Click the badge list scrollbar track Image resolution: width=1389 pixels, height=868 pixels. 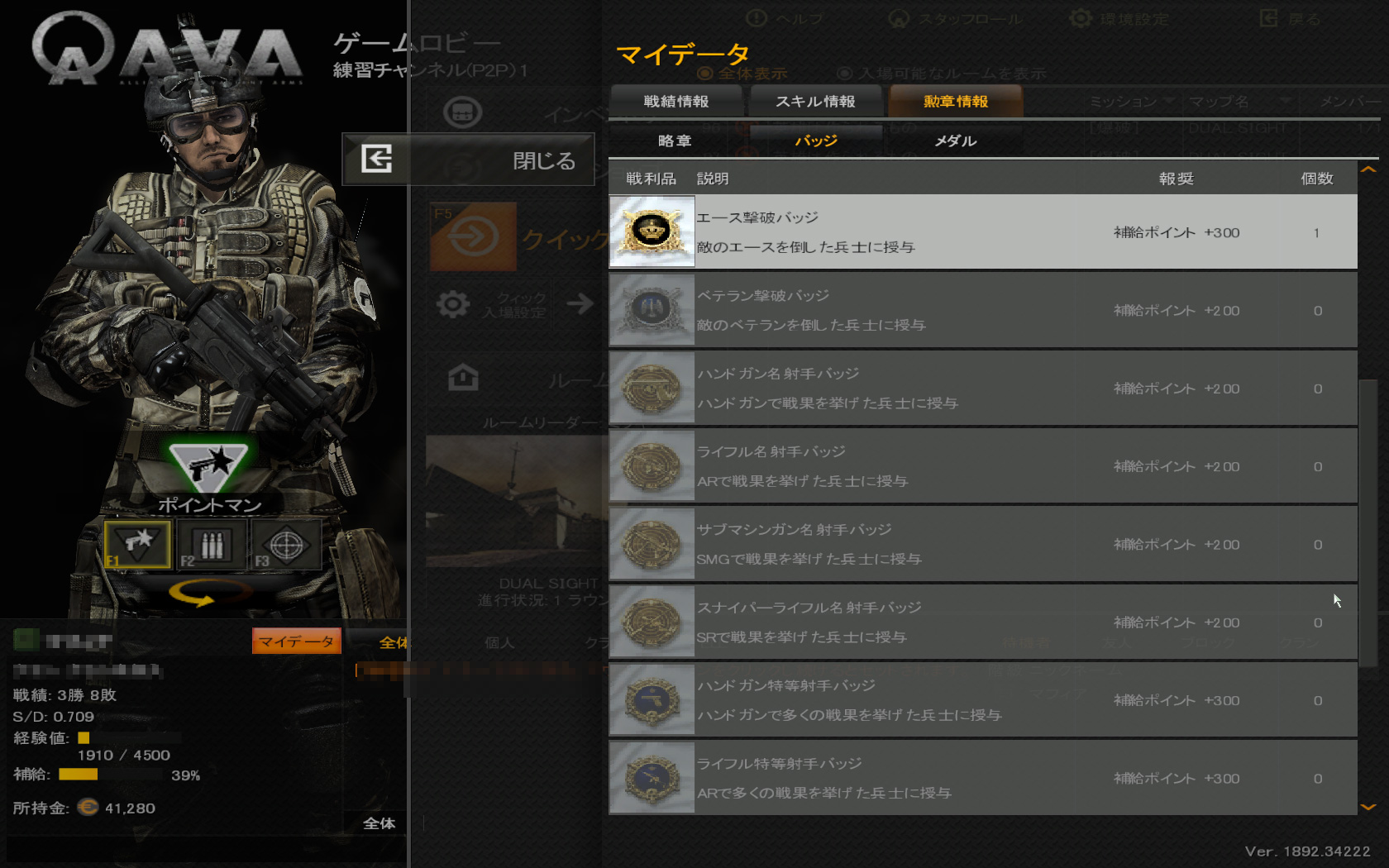[x=1368, y=488]
